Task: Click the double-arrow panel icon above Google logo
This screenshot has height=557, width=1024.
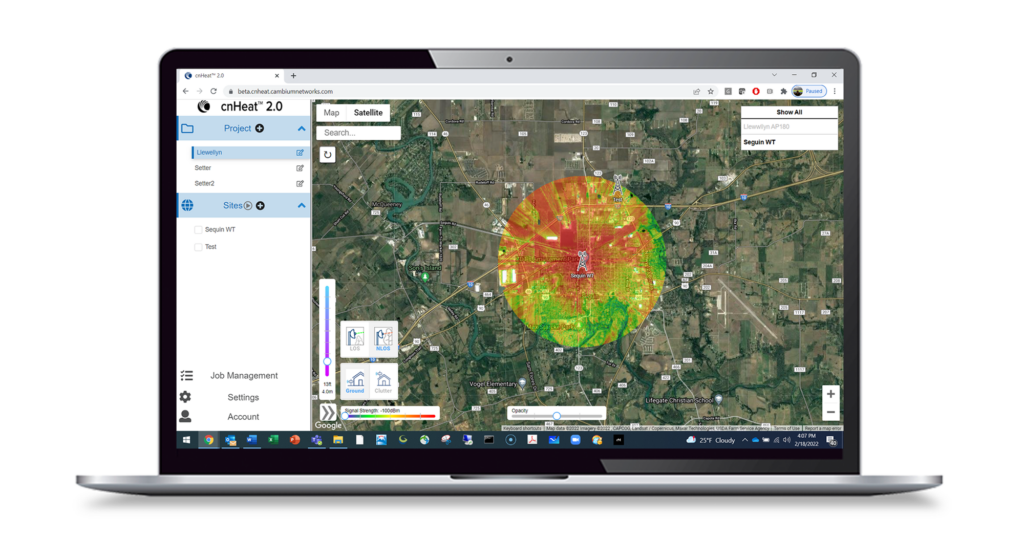Action: point(328,412)
